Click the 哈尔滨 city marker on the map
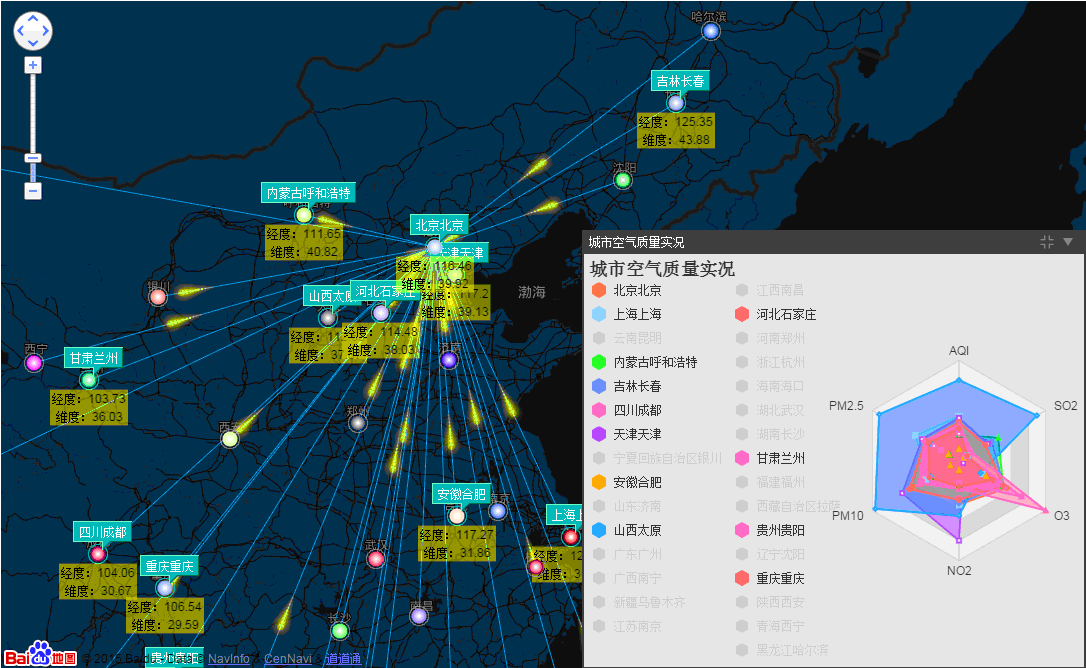1086x668 pixels. click(710, 30)
